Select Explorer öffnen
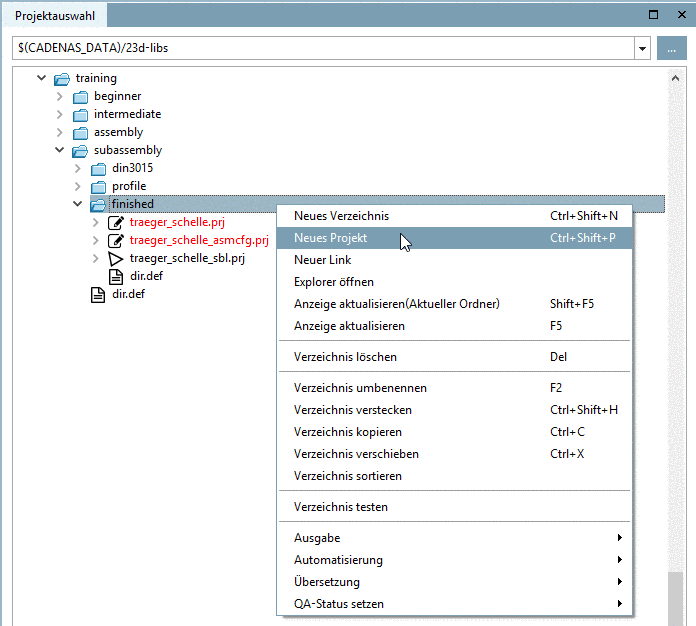 click(454, 282)
